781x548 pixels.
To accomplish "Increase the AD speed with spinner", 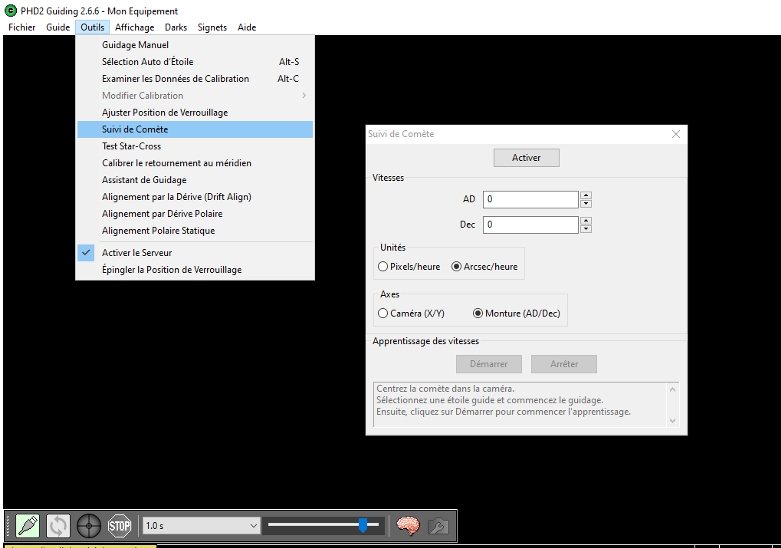I will (586, 195).
